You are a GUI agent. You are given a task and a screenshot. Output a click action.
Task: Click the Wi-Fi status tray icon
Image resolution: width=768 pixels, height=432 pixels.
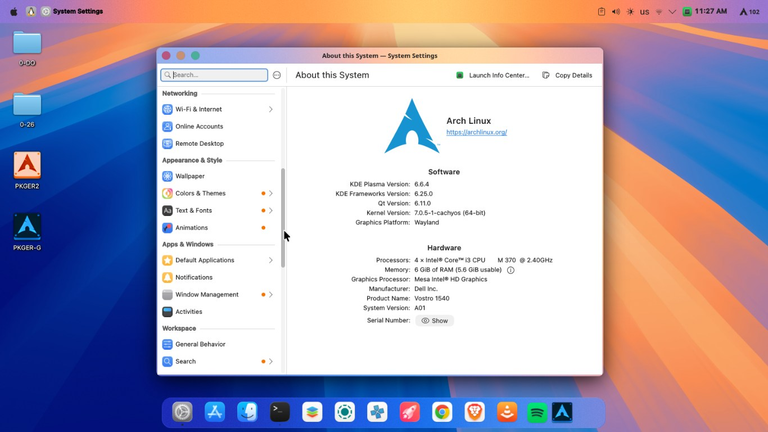pos(659,12)
